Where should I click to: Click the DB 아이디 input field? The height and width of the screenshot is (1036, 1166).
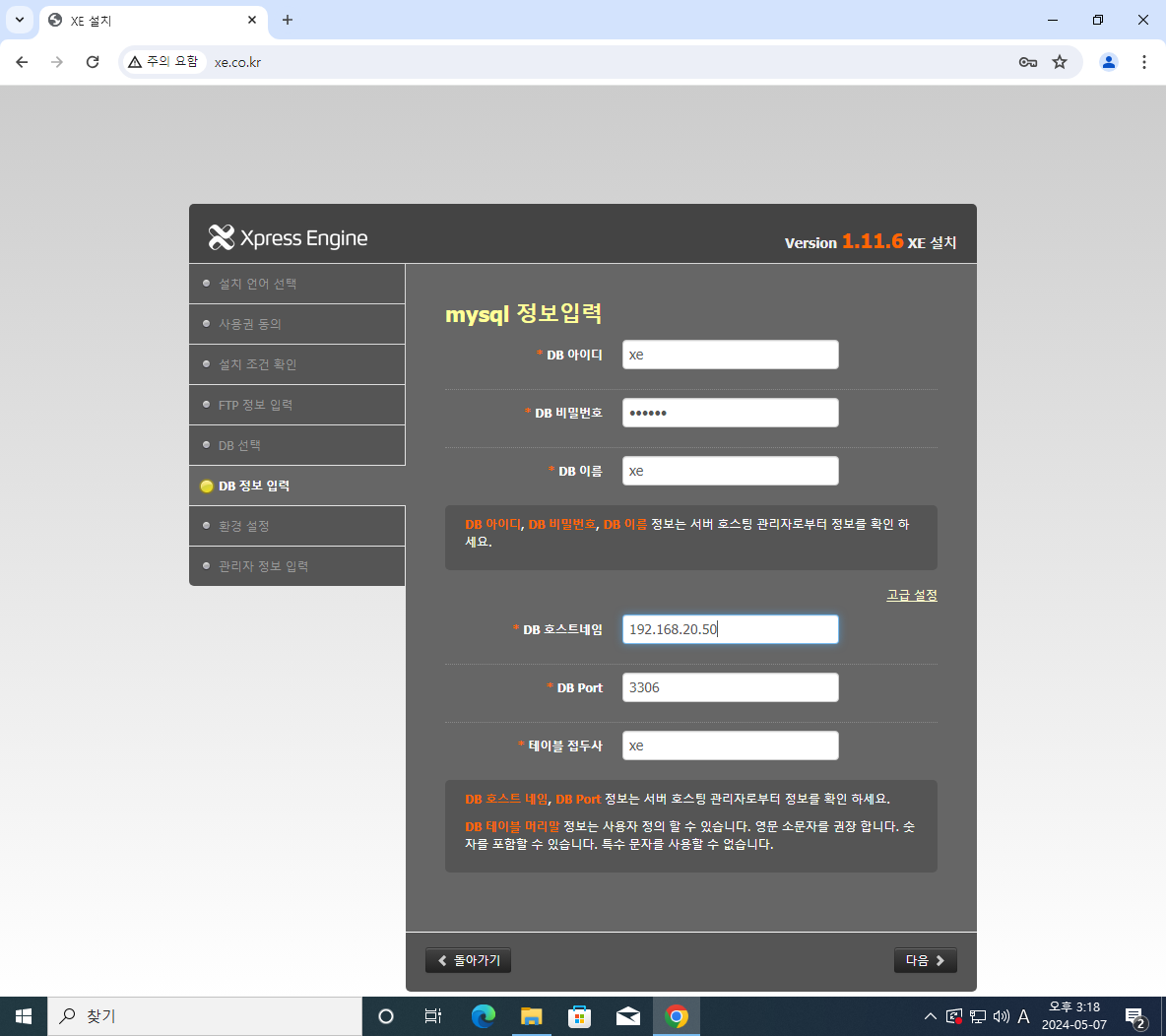731,355
